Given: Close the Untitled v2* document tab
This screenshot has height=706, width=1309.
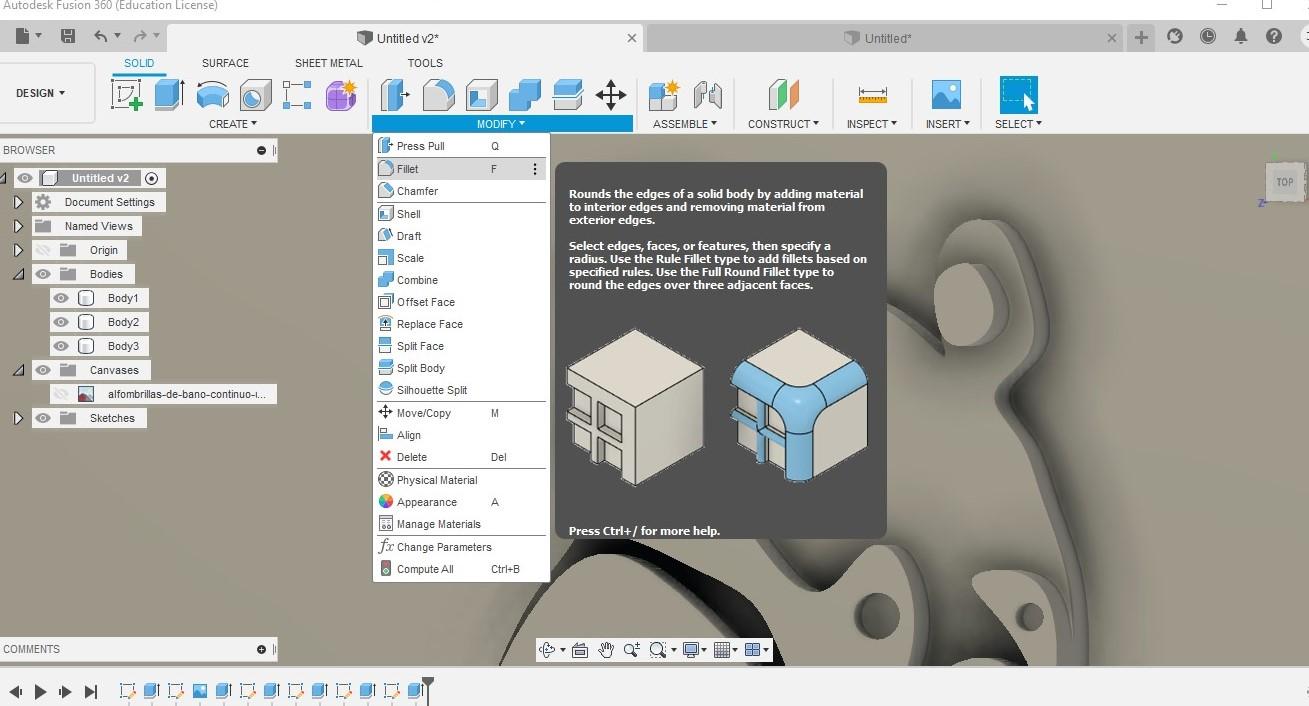Looking at the screenshot, I should [632, 38].
